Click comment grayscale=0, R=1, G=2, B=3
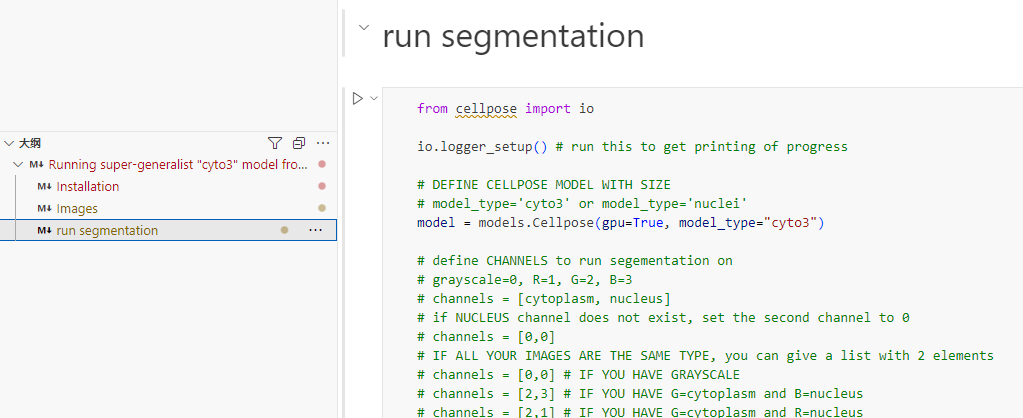This screenshot has height=418, width=1023. click(525, 280)
